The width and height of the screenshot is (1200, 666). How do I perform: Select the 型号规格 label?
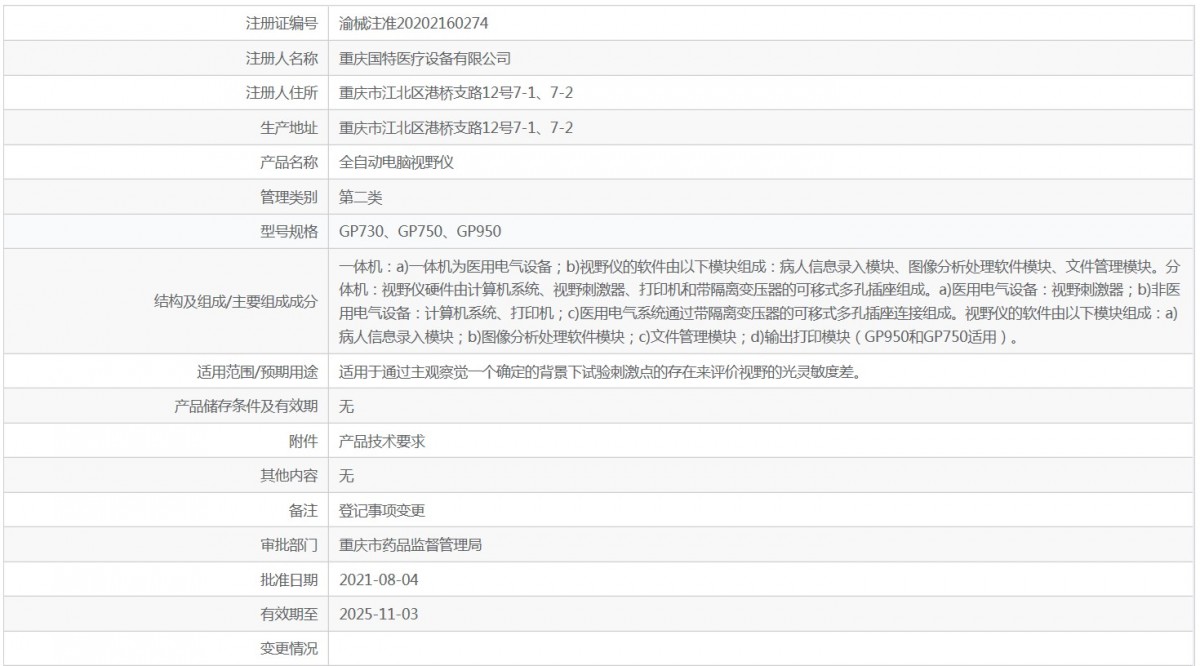(289, 232)
